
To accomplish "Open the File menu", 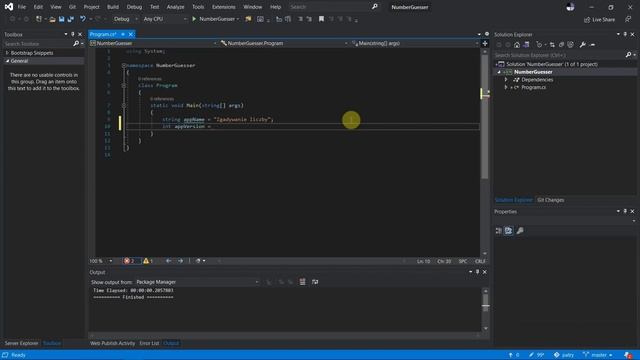I will pos(22,7).
